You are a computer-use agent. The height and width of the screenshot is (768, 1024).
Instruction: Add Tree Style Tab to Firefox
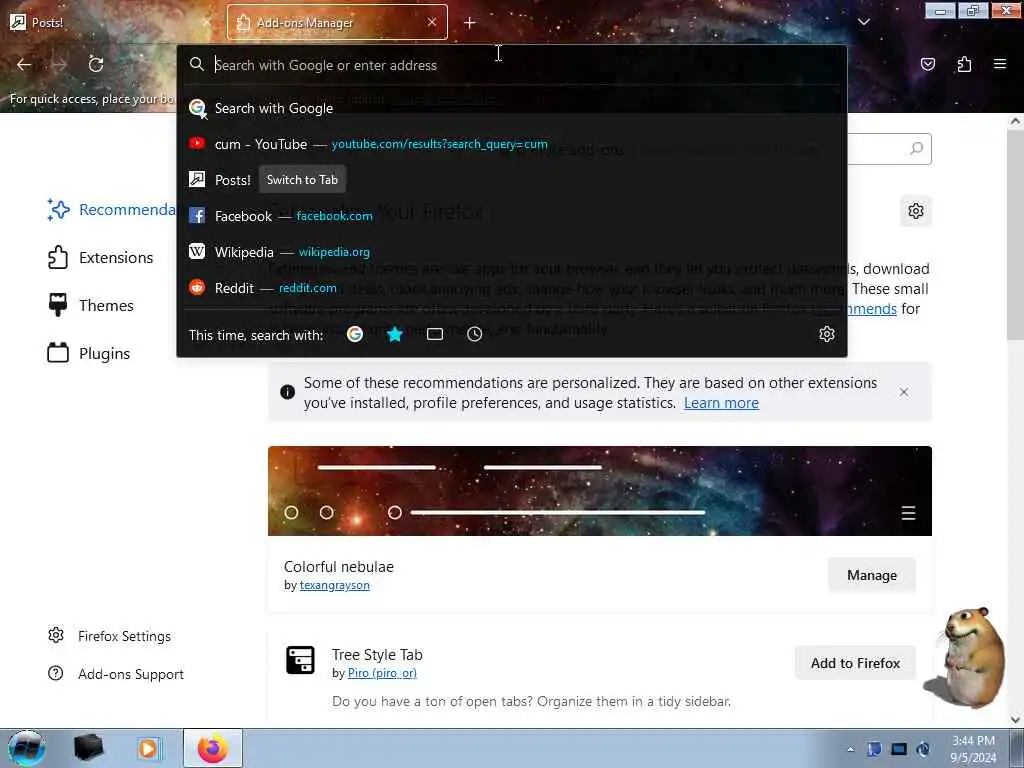[856, 663]
